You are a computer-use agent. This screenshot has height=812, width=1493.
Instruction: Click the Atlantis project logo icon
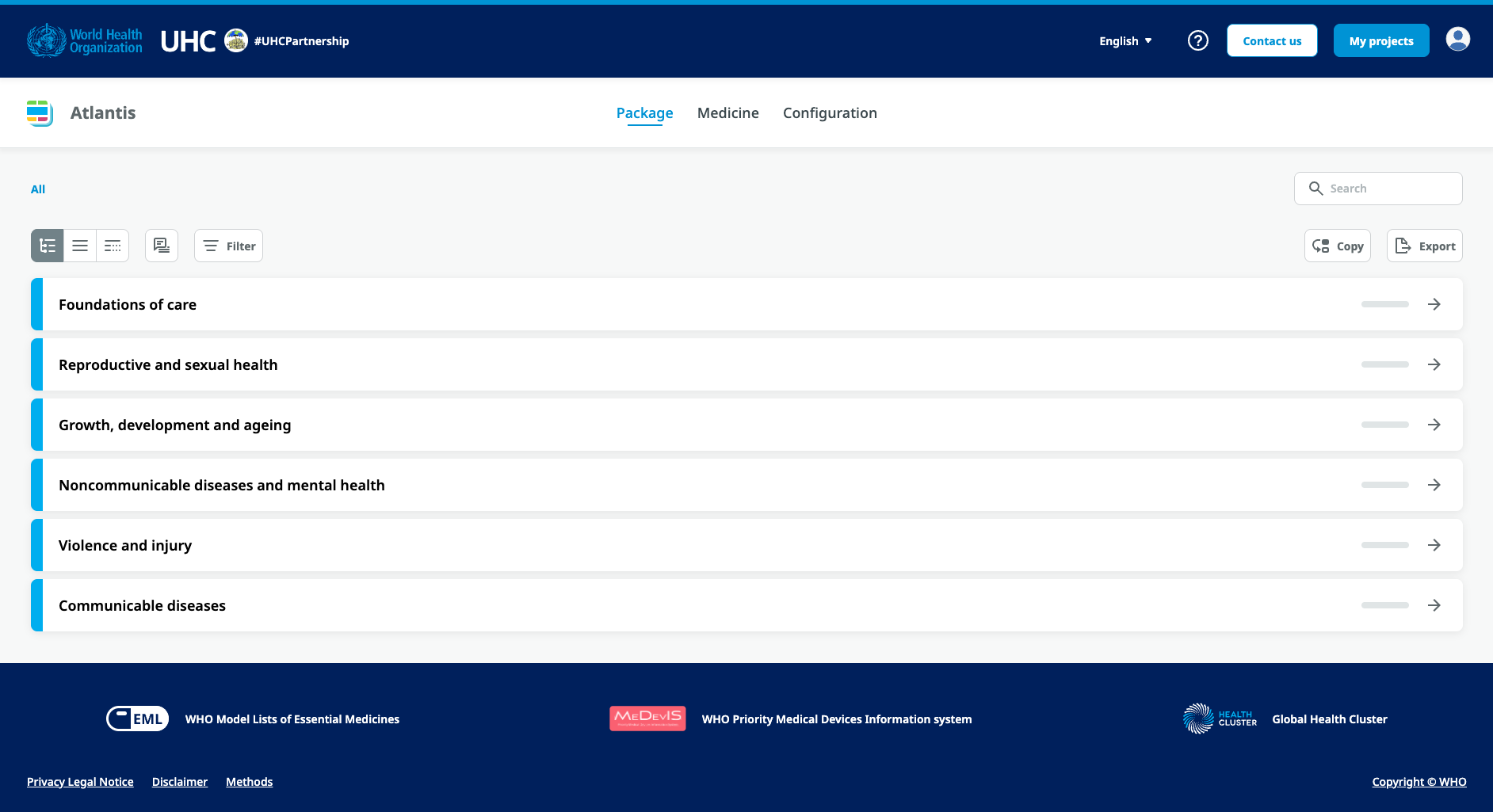coord(39,113)
